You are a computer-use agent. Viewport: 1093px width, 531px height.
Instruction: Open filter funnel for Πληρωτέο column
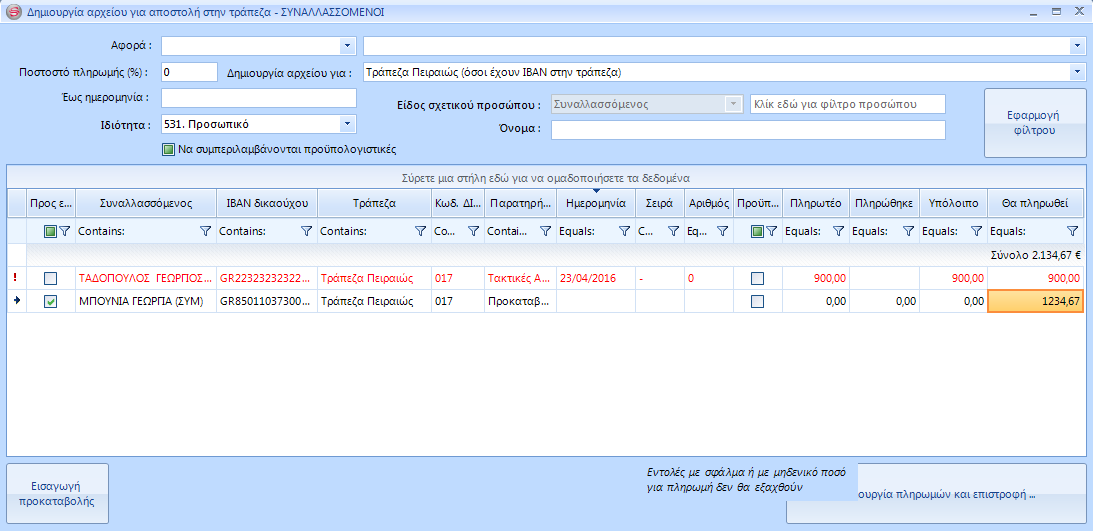coord(838,231)
